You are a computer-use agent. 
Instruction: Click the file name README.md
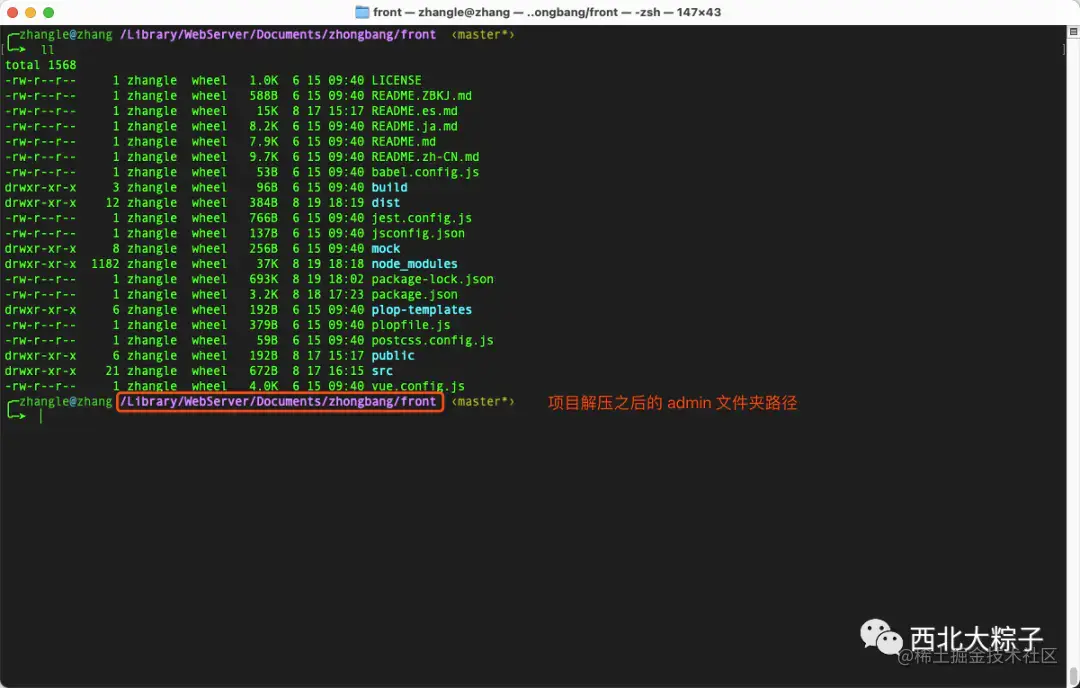click(404, 141)
